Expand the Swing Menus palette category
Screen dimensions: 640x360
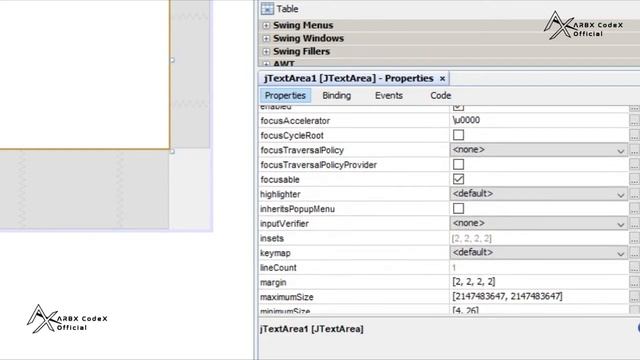pyautogui.click(x=266, y=25)
